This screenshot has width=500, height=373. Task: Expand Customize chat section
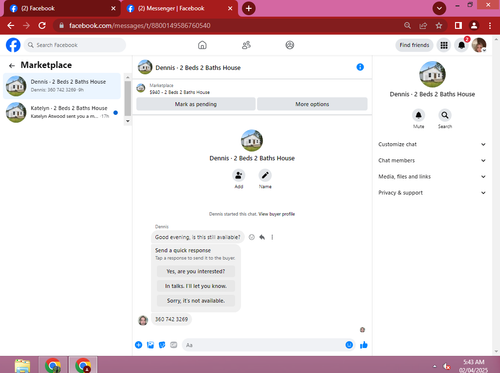(x=432, y=144)
